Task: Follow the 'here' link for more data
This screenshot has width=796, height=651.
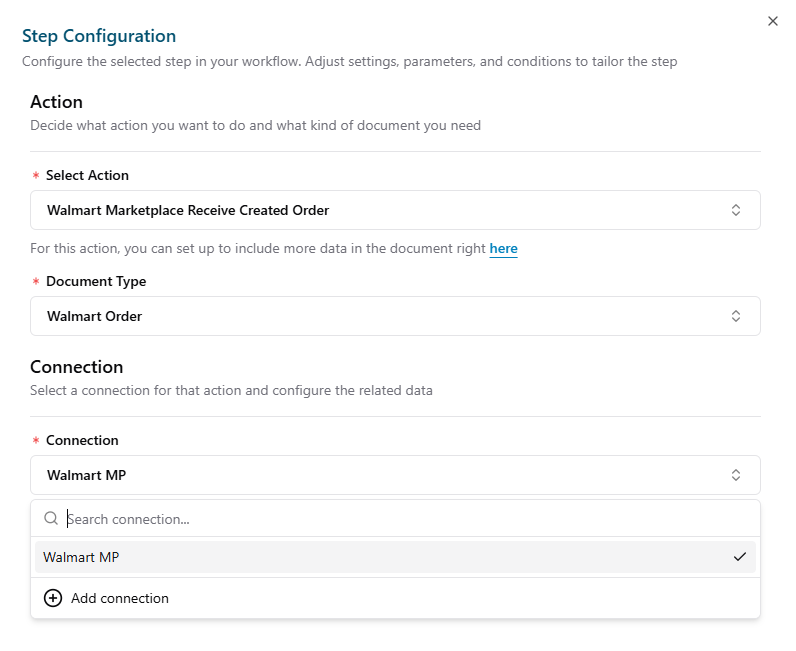Action: 503,248
